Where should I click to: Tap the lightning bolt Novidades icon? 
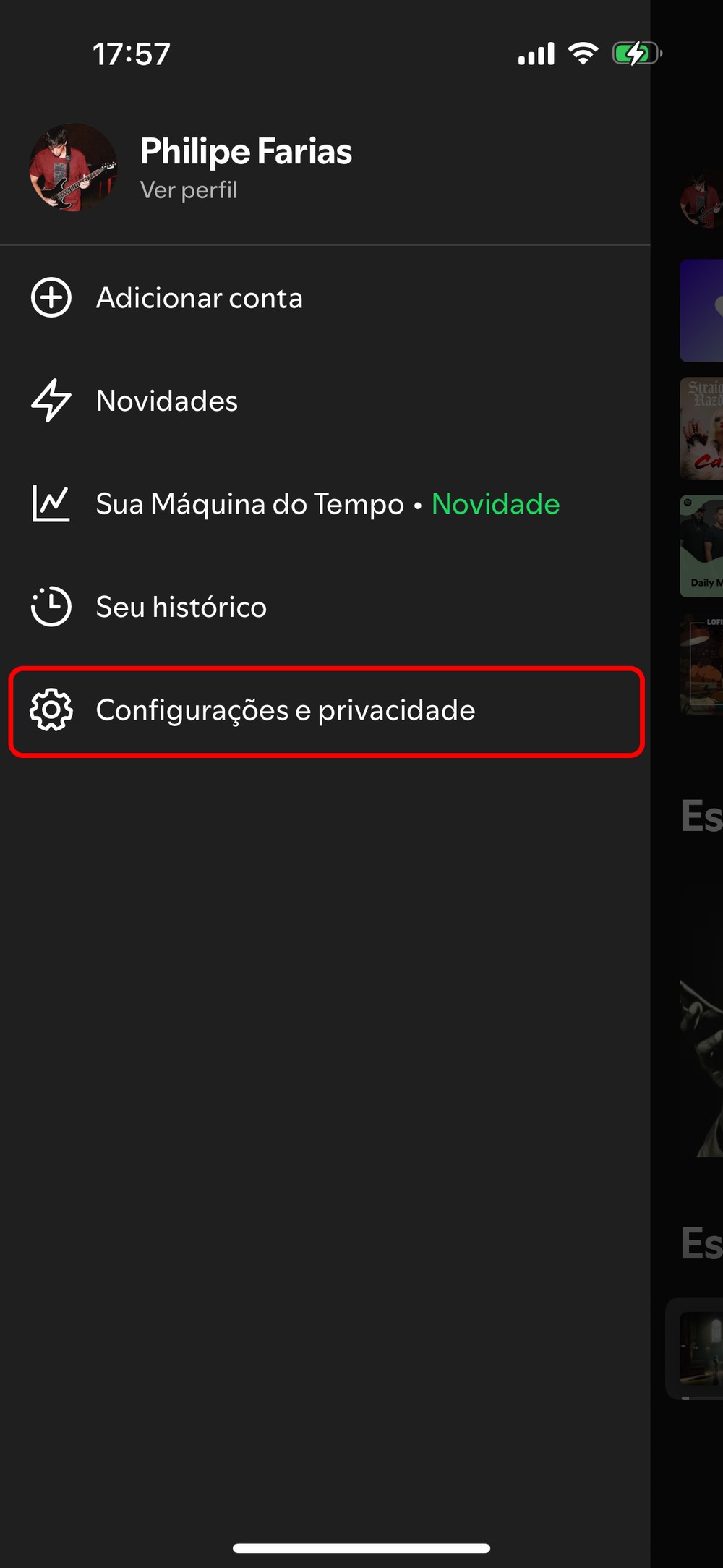(x=51, y=400)
